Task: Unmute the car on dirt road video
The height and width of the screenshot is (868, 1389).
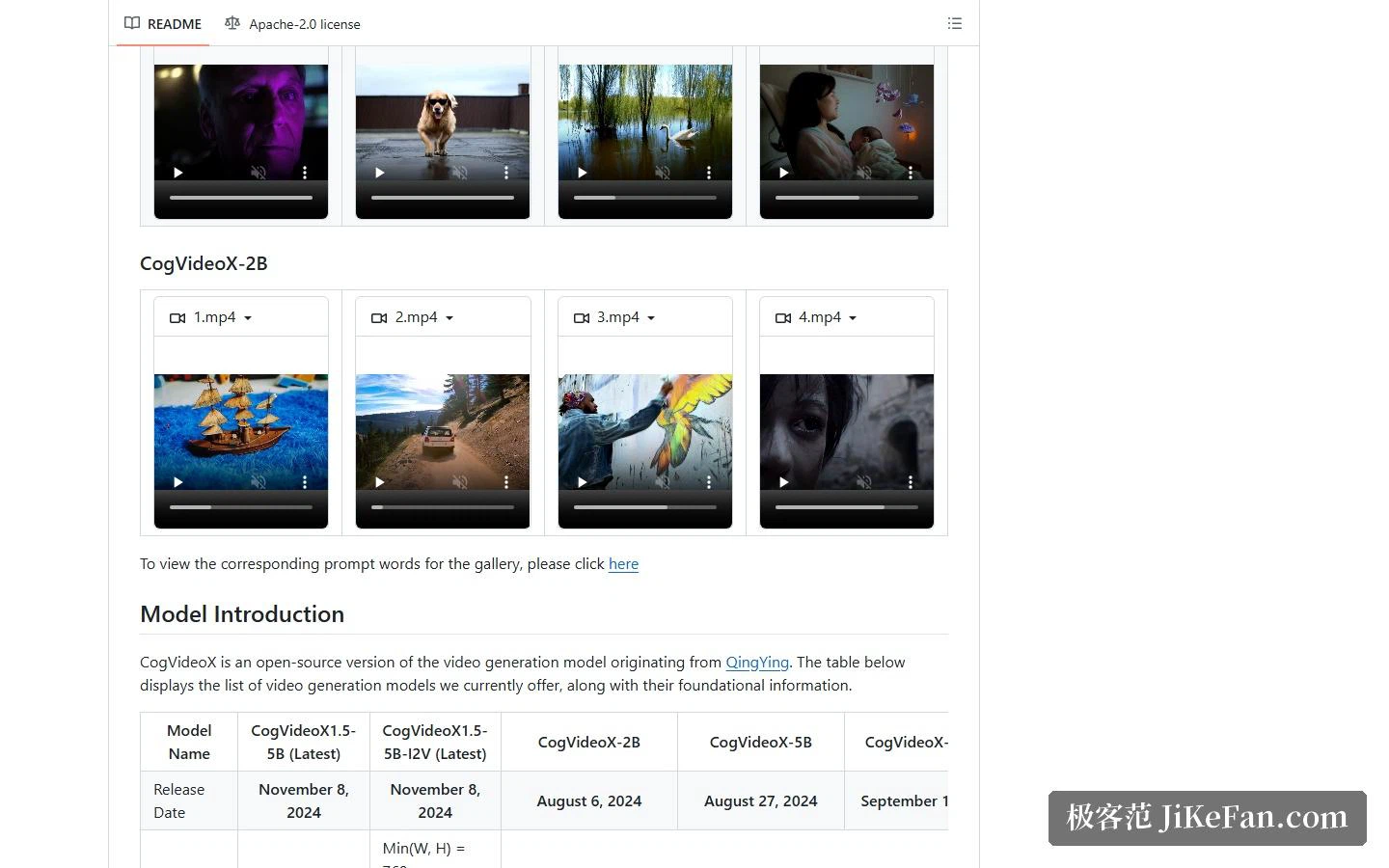Action: click(460, 482)
